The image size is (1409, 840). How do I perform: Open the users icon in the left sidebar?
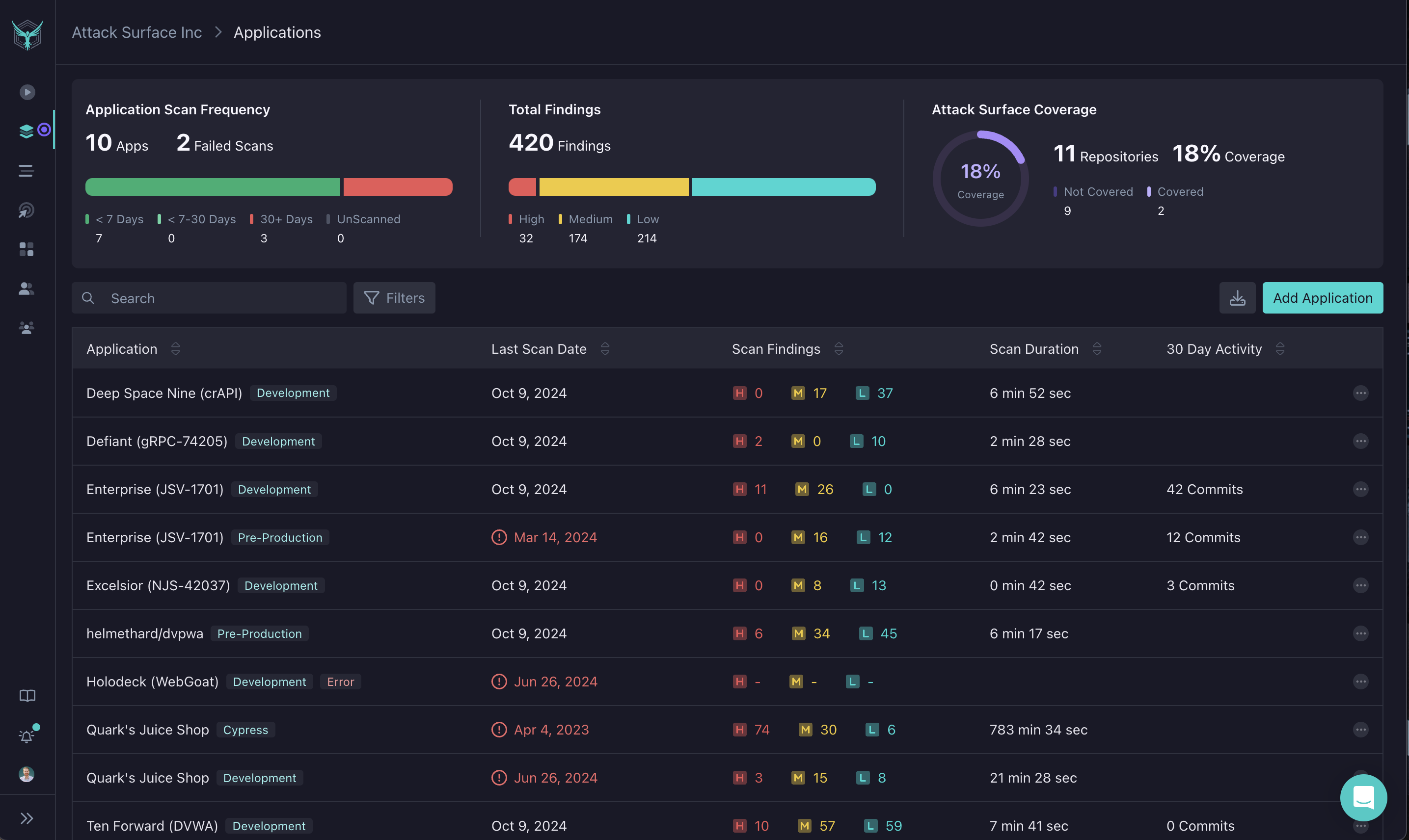click(26, 289)
